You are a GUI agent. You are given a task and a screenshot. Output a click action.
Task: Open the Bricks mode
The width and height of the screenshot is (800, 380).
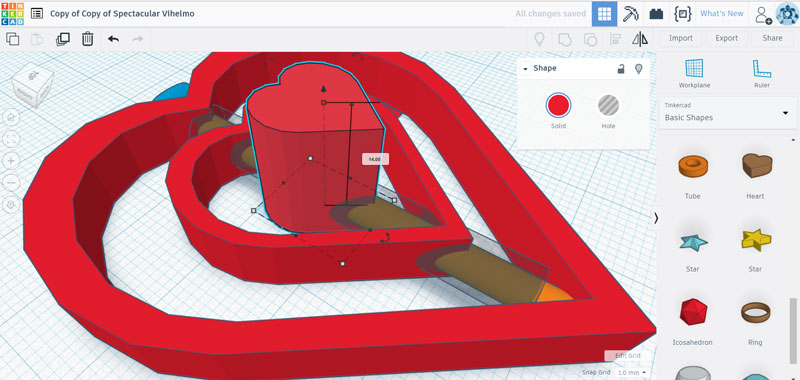click(x=656, y=14)
